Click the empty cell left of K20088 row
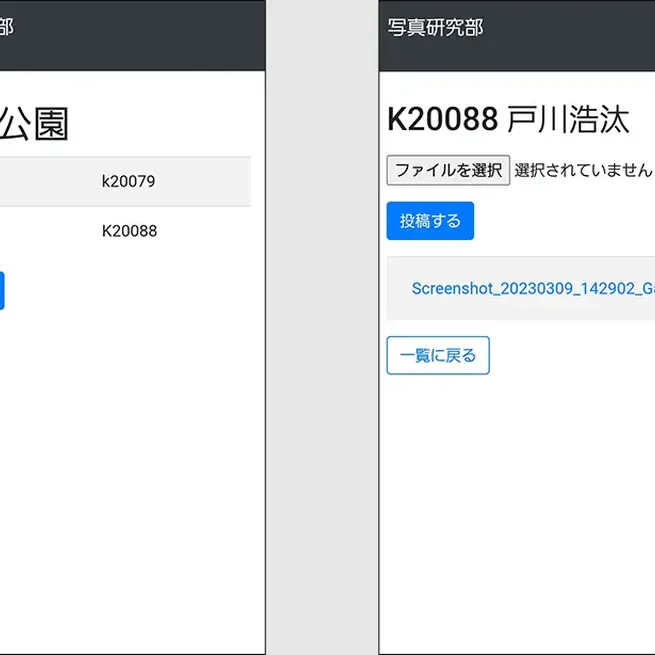Viewport: 655px width, 655px height. pos(40,231)
